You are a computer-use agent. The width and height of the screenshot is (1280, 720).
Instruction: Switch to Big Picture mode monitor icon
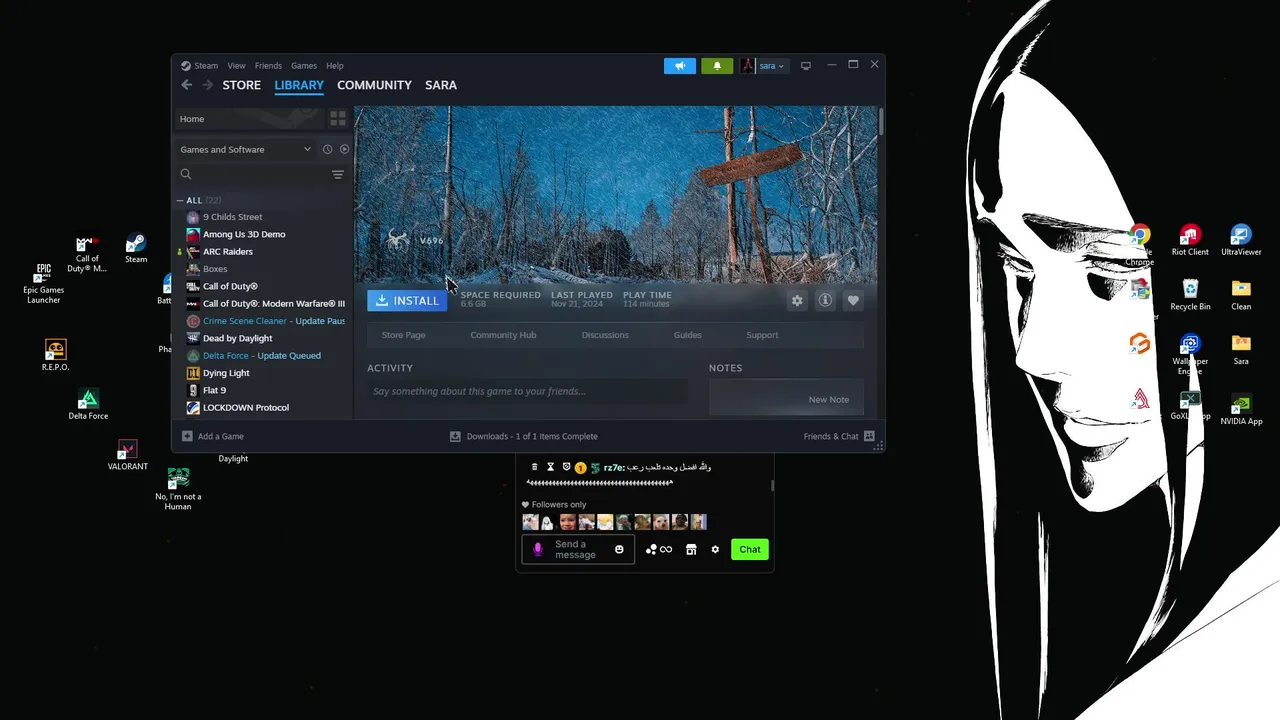tap(806, 66)
